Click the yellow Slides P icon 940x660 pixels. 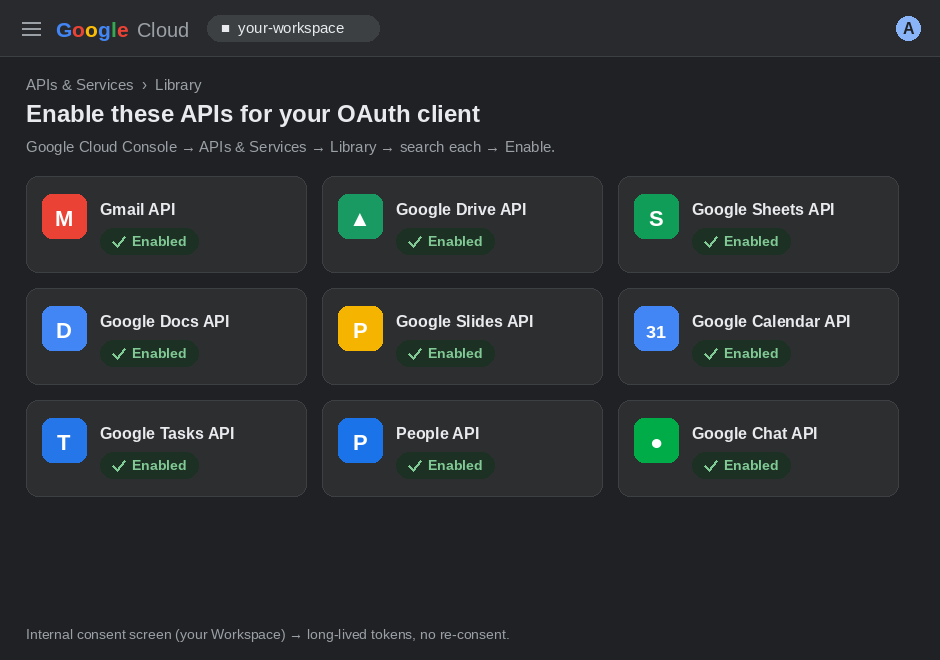[x=360, y=329]
